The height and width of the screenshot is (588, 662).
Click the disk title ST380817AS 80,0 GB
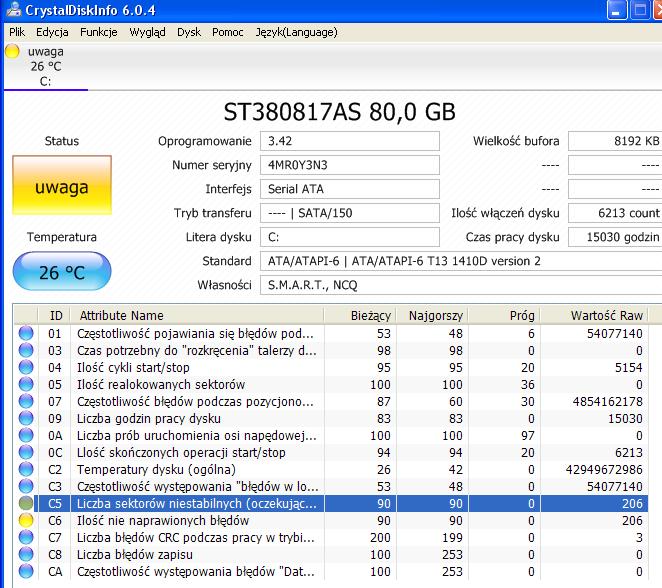click(x=339, y=112)
